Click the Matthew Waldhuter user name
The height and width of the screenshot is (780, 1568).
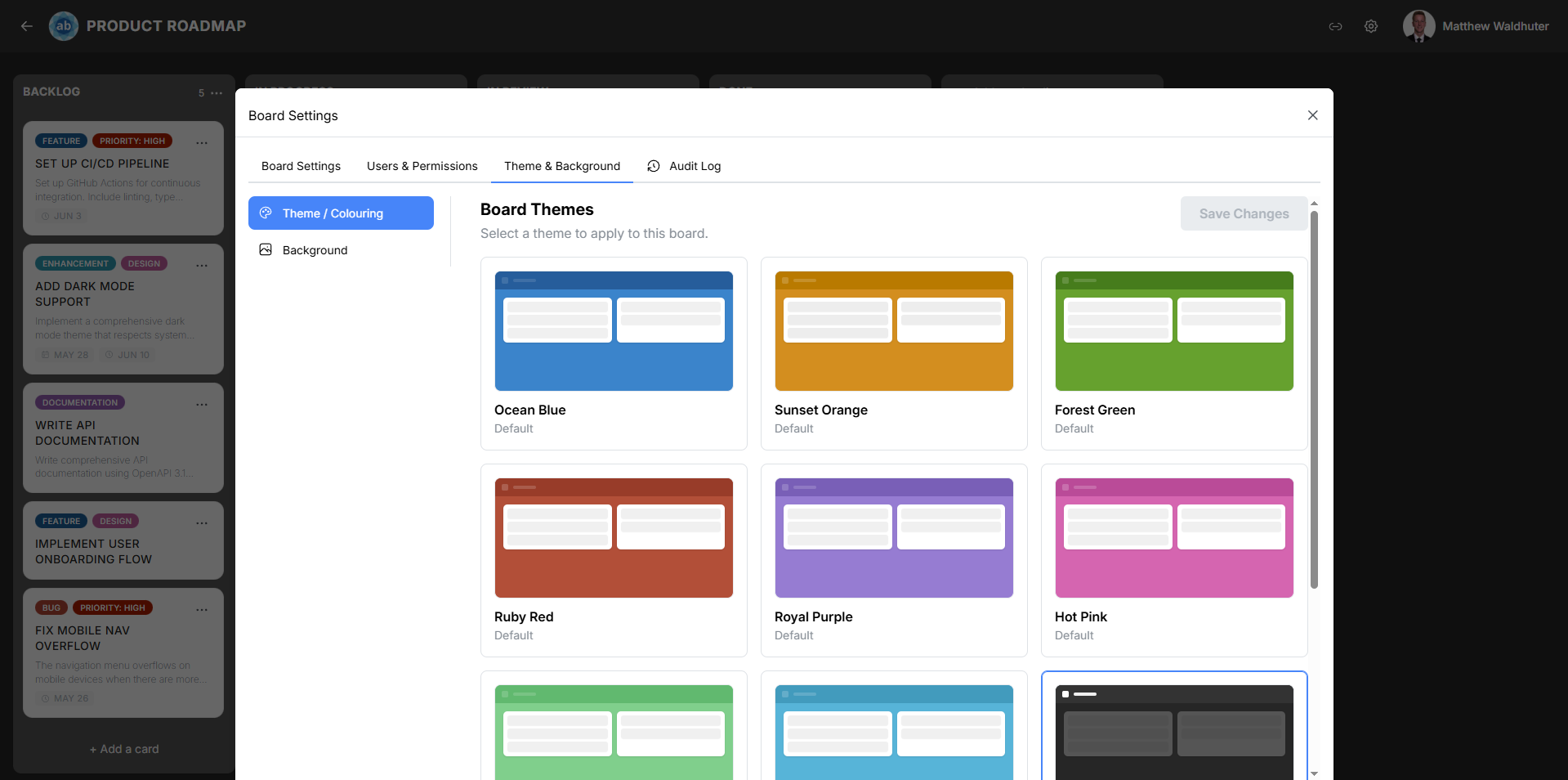click(1495, 26)
